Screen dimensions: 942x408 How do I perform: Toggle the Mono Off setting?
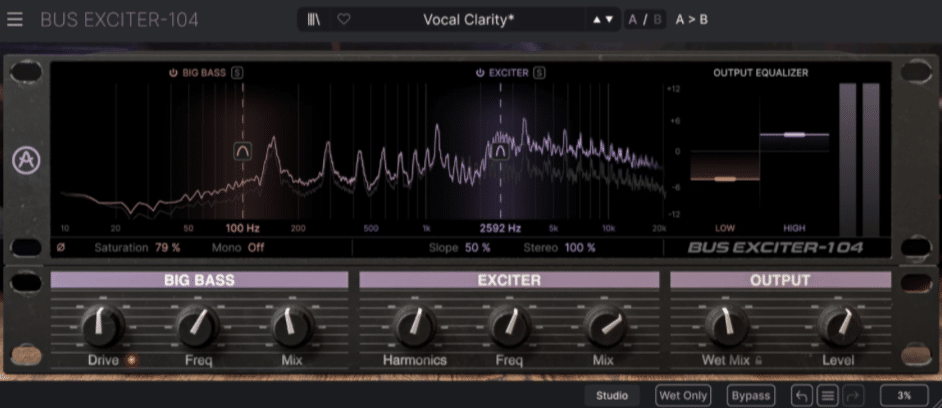(256, 248)
